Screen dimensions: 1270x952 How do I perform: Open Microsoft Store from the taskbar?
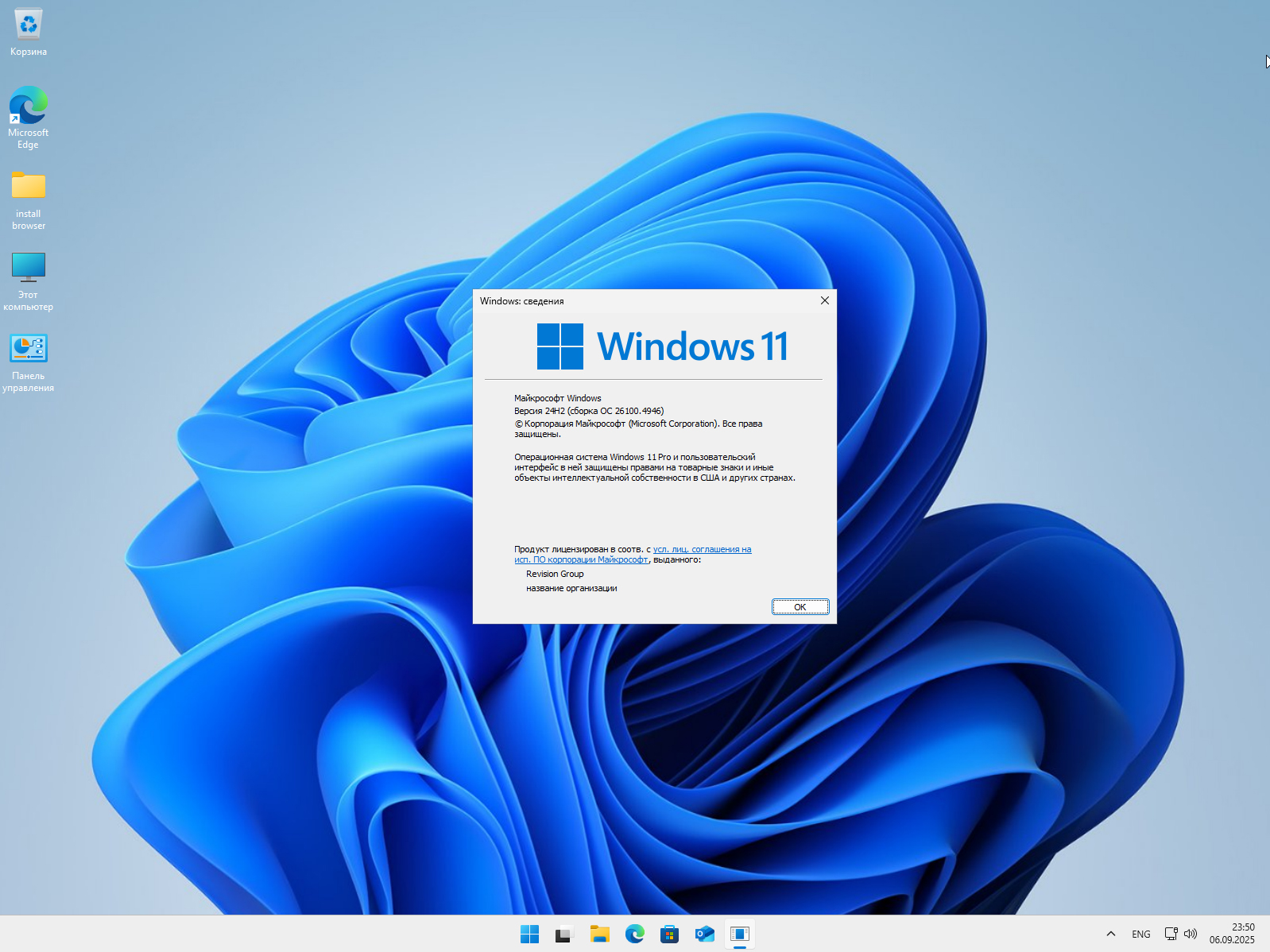click(669, 935)
